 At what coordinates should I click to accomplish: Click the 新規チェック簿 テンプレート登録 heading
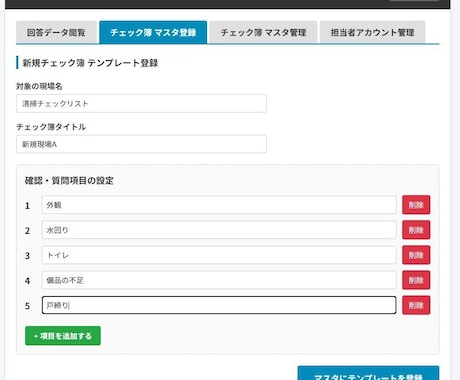(90, 63)
